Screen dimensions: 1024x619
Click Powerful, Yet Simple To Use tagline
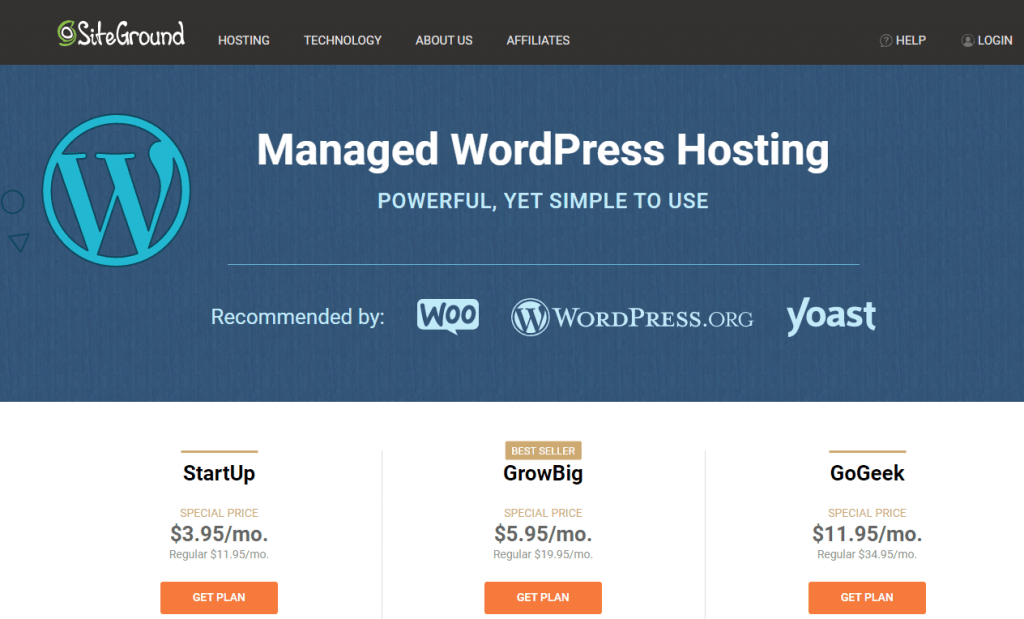click(x=543, y=201)
